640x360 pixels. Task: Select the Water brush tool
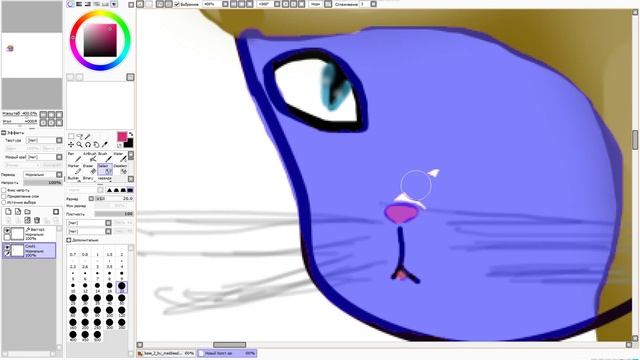(120, 157)
